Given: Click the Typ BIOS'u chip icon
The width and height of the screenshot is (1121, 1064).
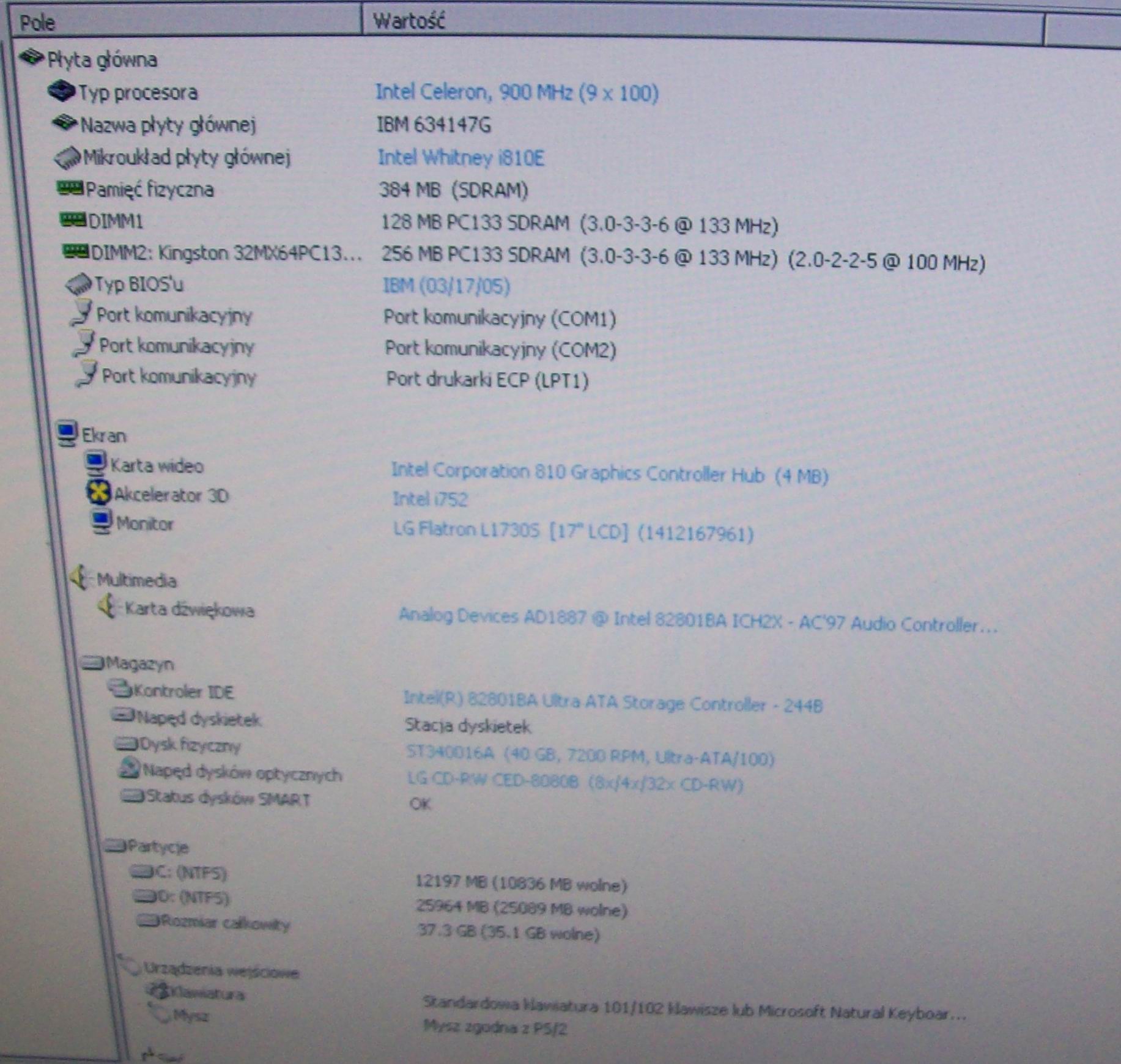Looking at the screenshot, I should [x=79, y=283].
